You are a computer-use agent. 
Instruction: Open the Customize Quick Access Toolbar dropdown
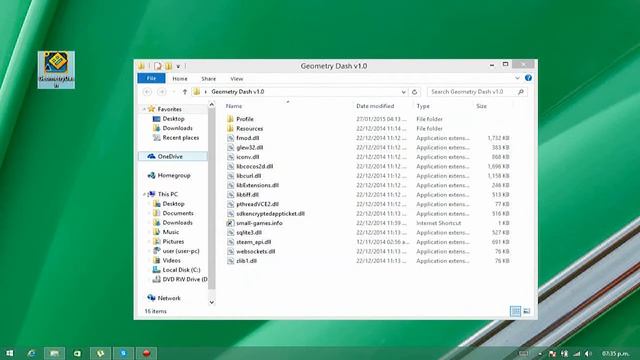[178, 66]
